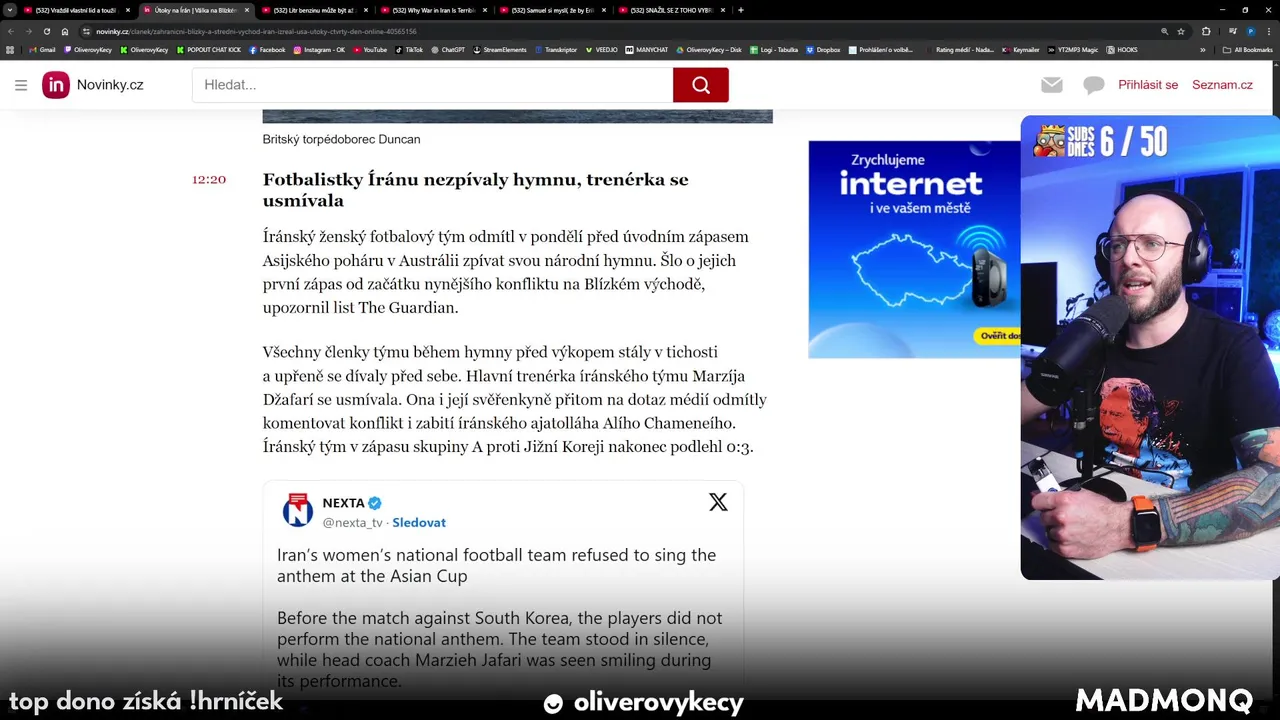Click the browser home icon
The width and height of the screenshot is (1280, 720).
[x=65, y=31]
